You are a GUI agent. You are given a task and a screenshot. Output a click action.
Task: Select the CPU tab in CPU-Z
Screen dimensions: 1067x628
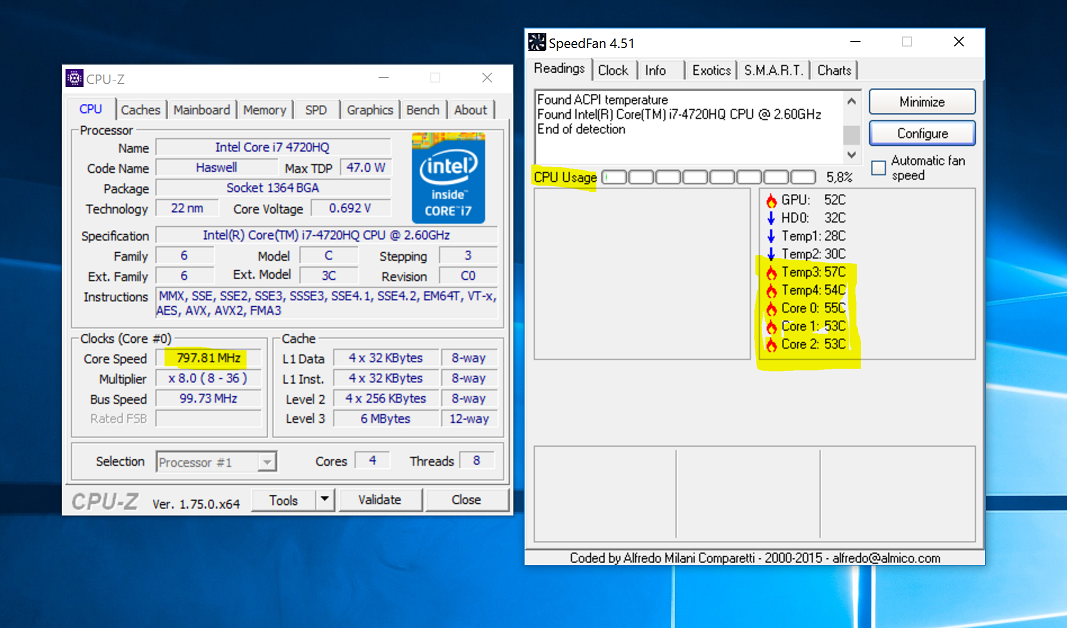91,109
